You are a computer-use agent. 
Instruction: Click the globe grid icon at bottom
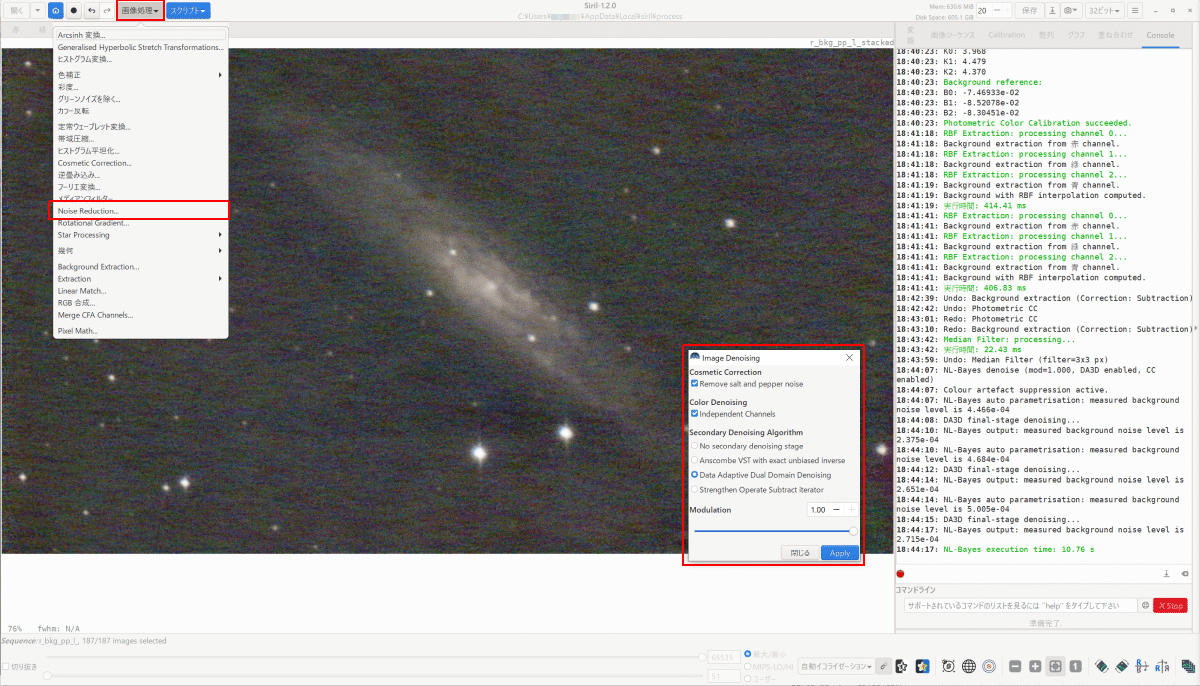969,666
